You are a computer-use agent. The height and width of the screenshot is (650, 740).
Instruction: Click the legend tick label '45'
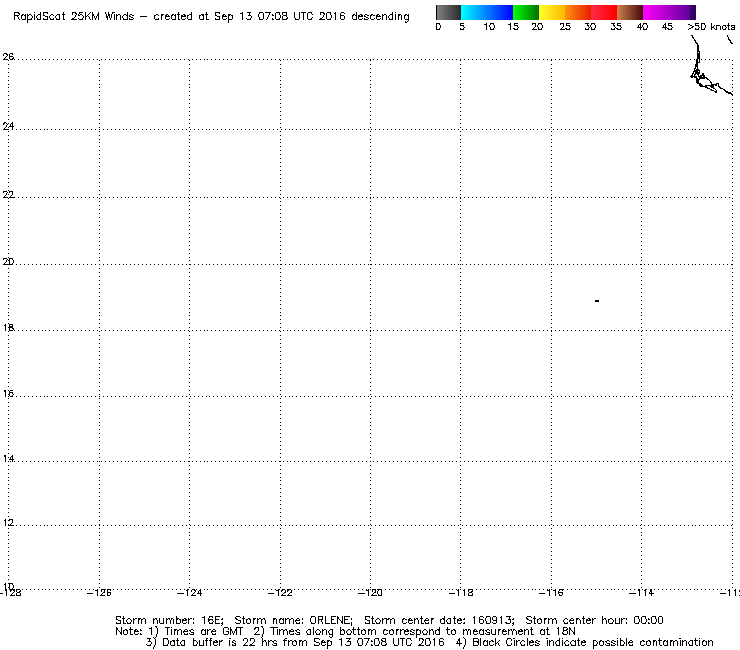point(667,27)
